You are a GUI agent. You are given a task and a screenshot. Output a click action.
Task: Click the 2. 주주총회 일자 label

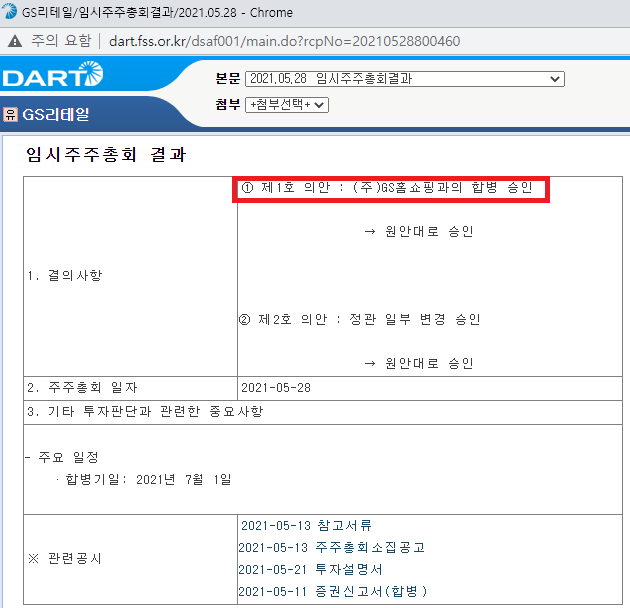point(82,388)
